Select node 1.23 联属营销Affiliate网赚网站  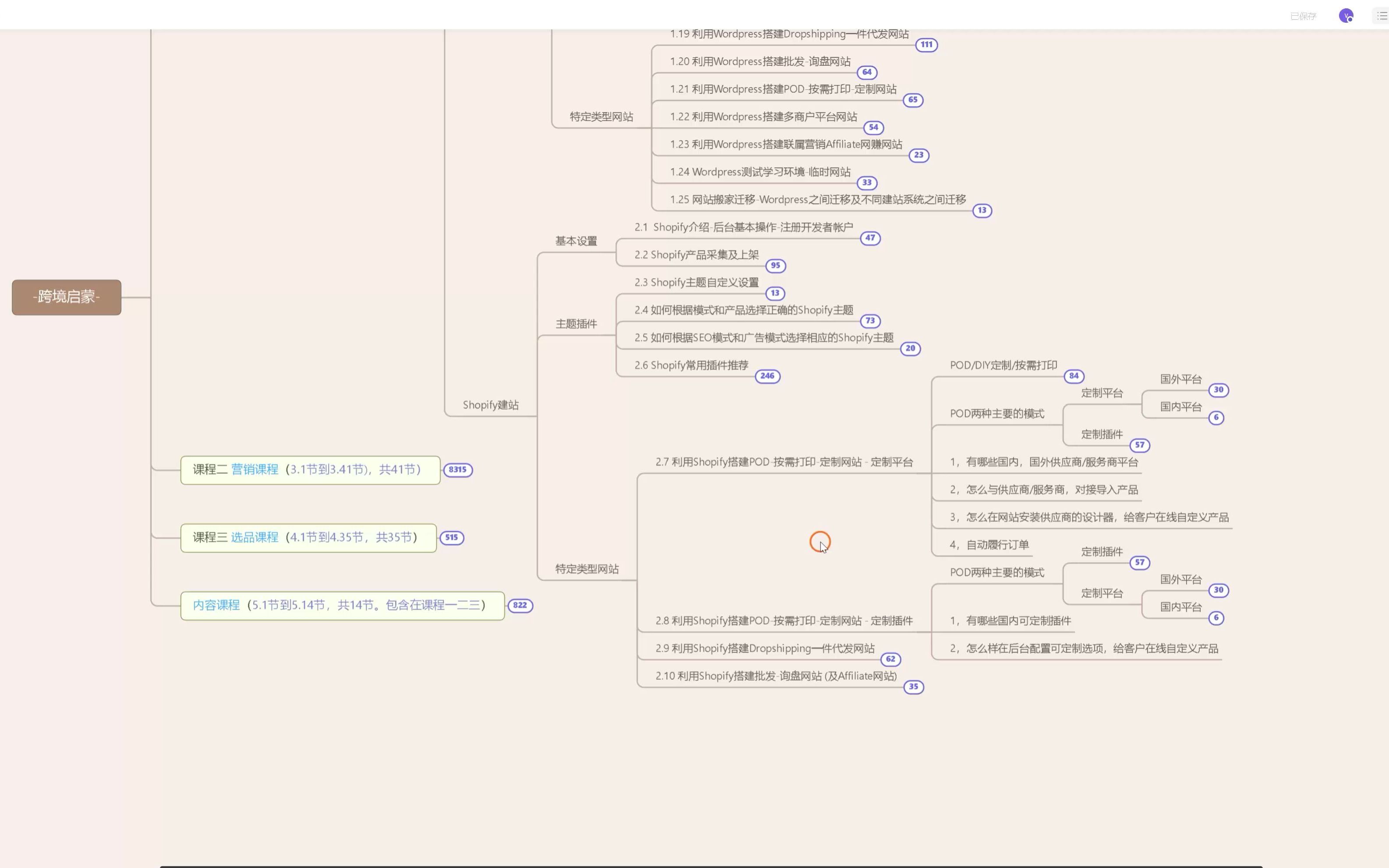pyautogui.click(x=786, y=144)
